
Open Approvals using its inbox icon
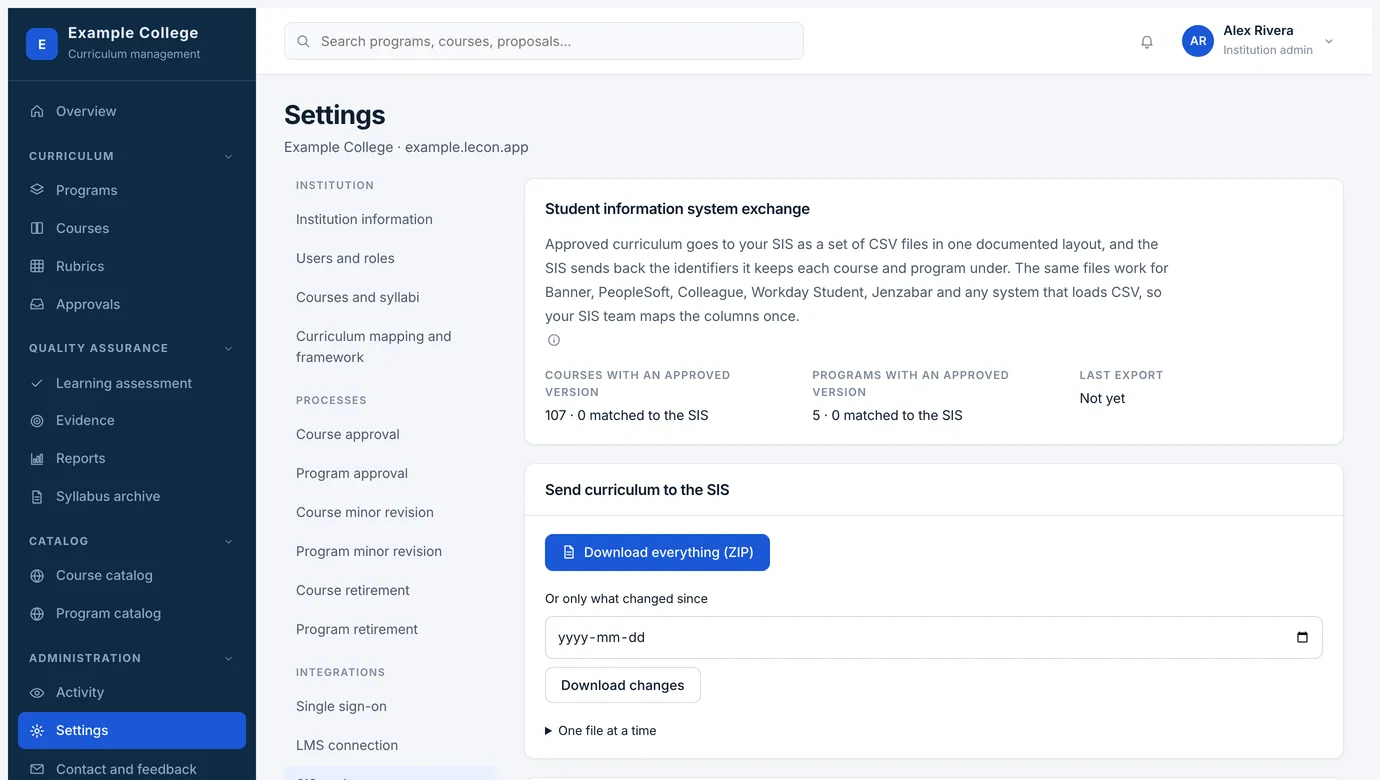(37, 304)
